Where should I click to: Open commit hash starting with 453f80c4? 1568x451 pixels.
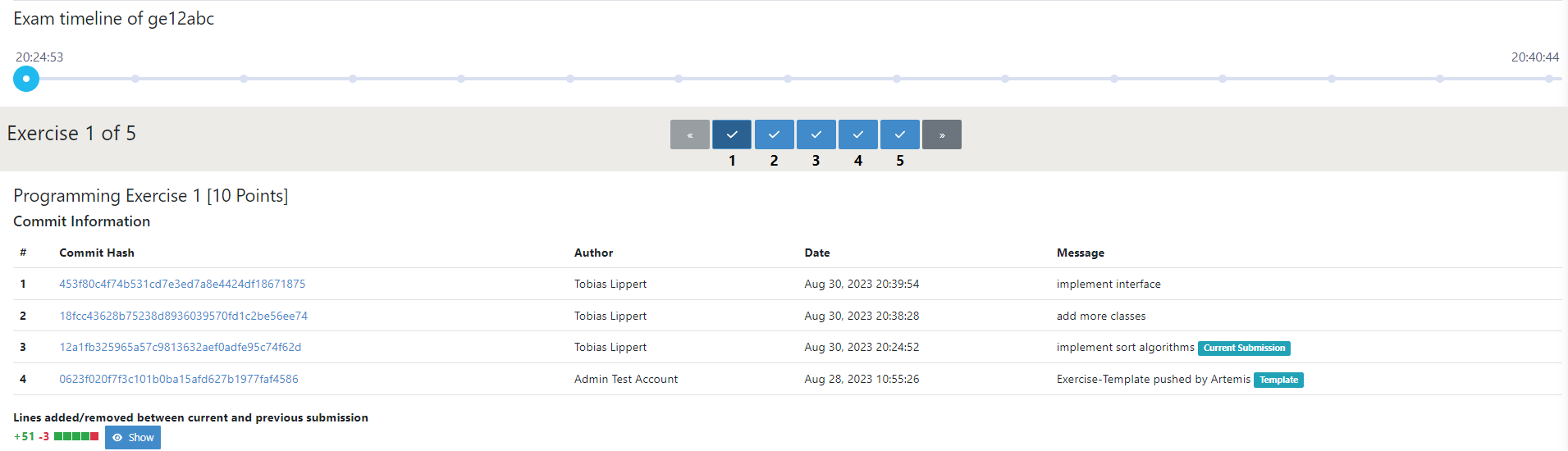click(182, 284)
